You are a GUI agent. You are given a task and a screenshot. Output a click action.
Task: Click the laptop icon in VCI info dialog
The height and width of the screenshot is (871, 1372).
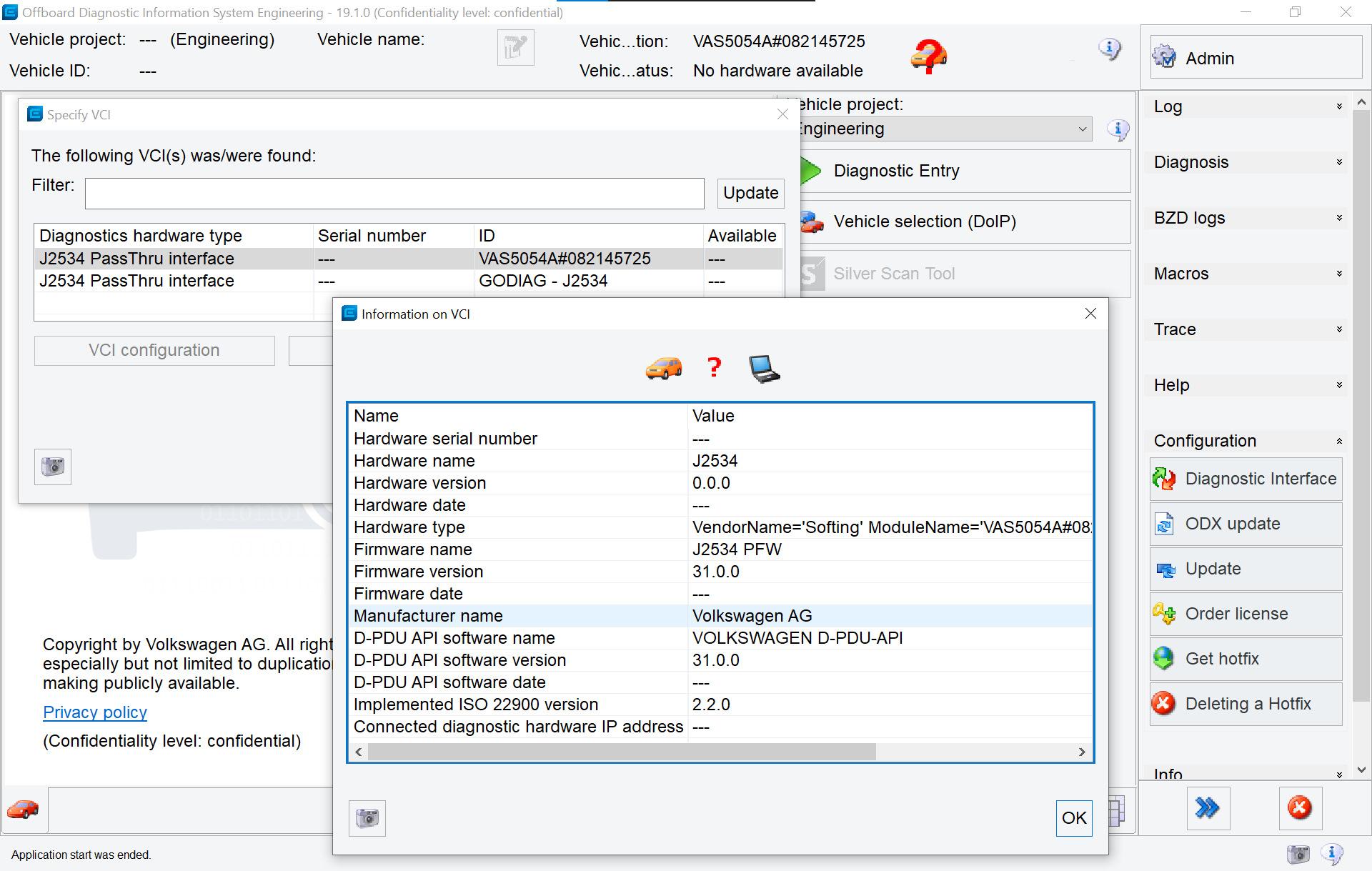coord(764,369)
